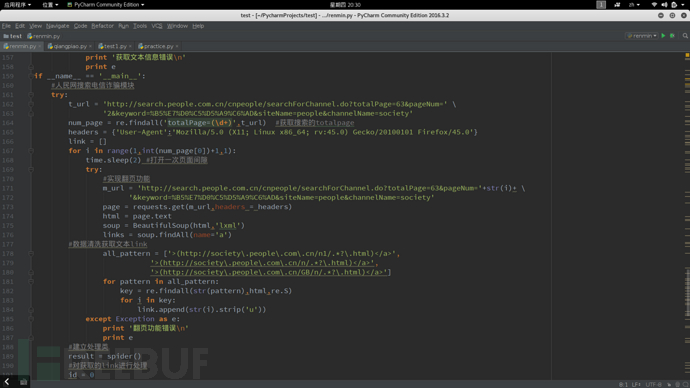The width and height of the screenshot is (690, 388).
Task: Click the volume icon in system tray
Action: point(664,4)
